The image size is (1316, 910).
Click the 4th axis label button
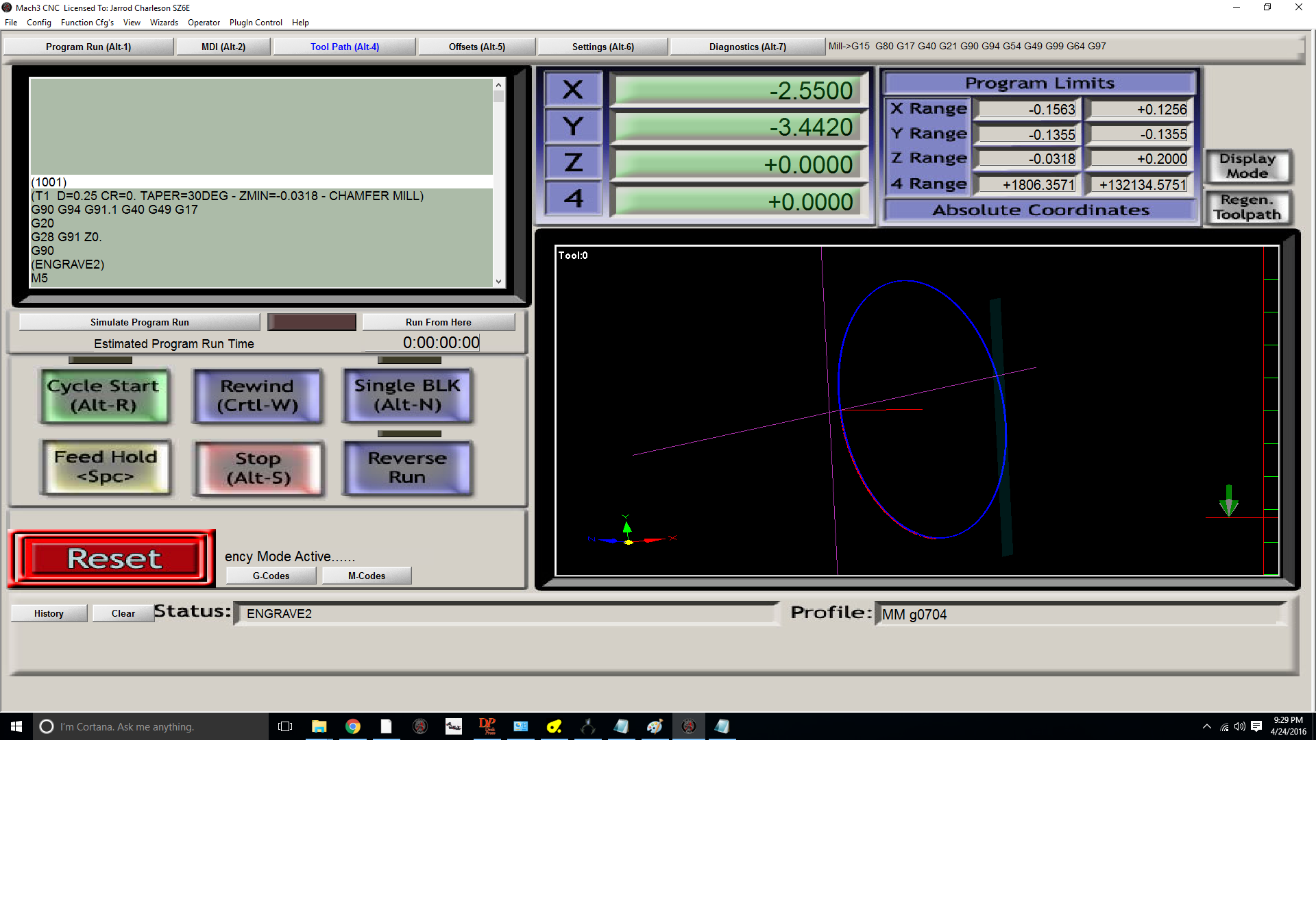(573, 199)
